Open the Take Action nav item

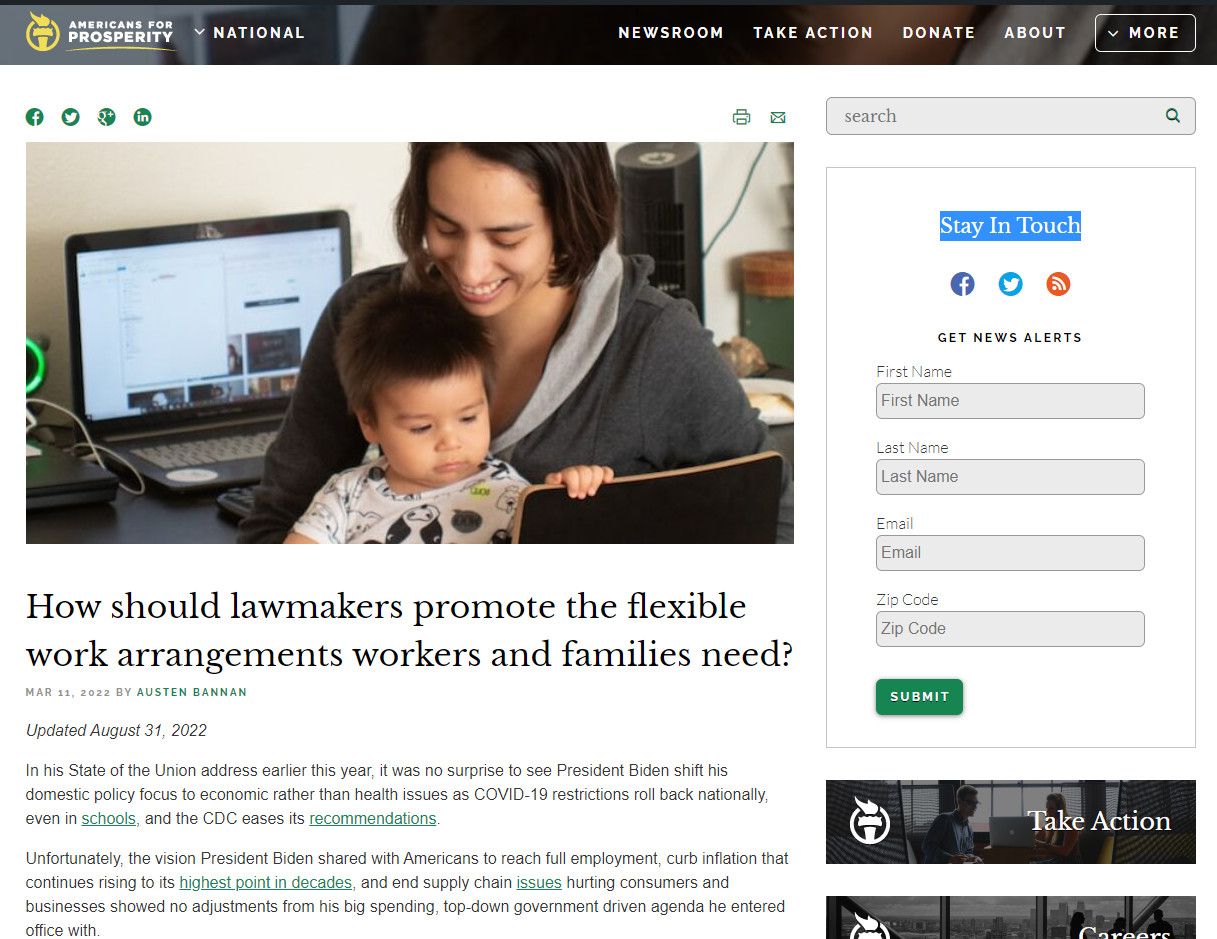point(813,33)
